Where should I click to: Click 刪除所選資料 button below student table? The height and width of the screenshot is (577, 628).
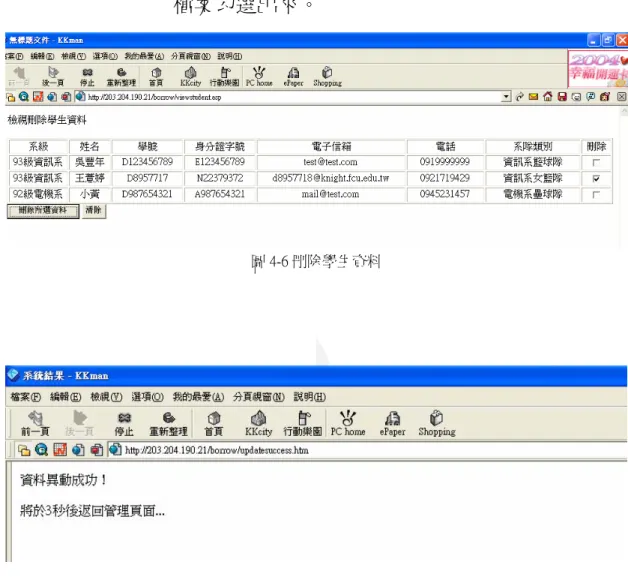[43, 211]
